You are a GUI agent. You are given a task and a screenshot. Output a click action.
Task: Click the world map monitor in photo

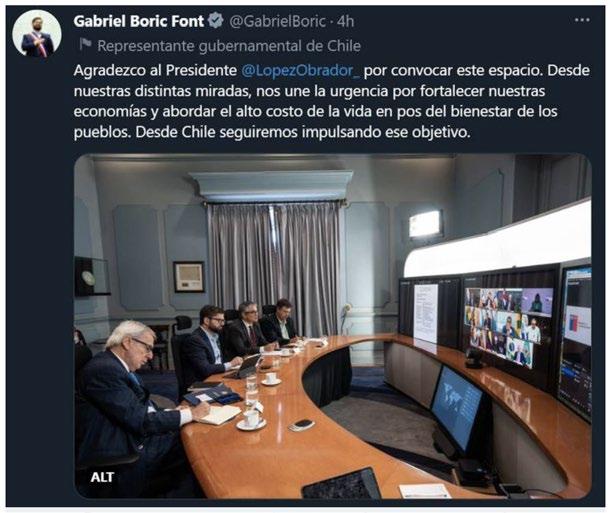click(456, 408)
